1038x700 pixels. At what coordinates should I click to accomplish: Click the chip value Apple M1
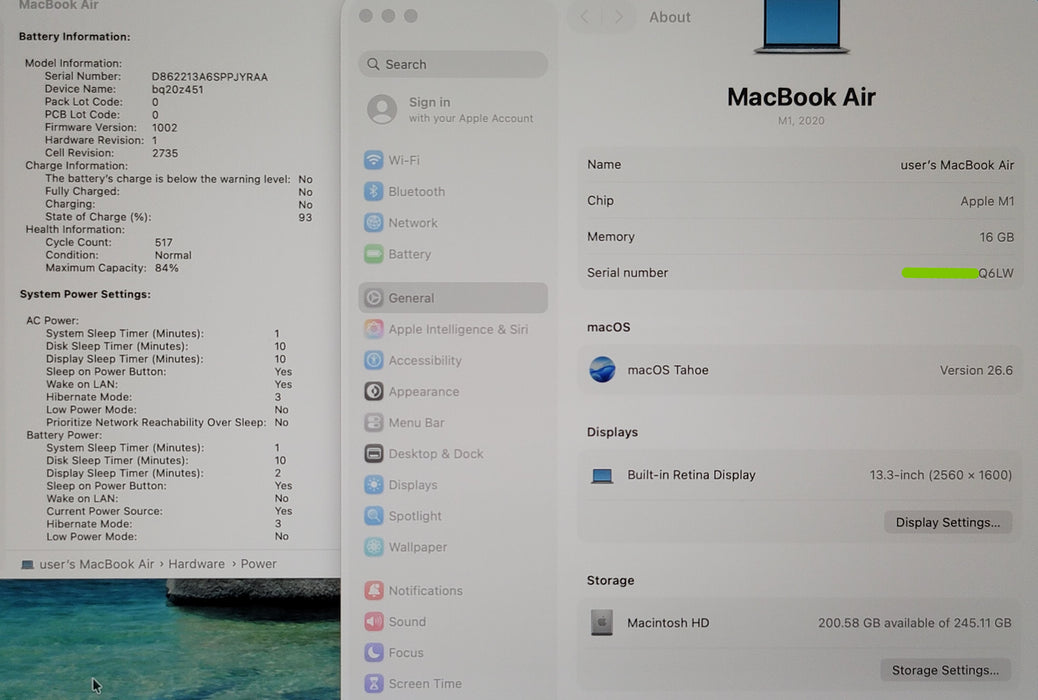click(x=987, y=201)
